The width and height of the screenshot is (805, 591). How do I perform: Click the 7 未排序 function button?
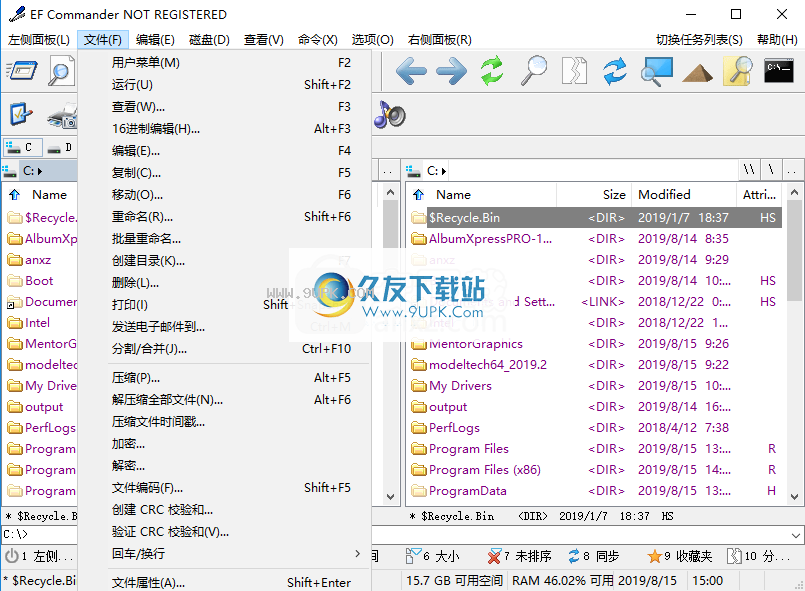point(520,556)
